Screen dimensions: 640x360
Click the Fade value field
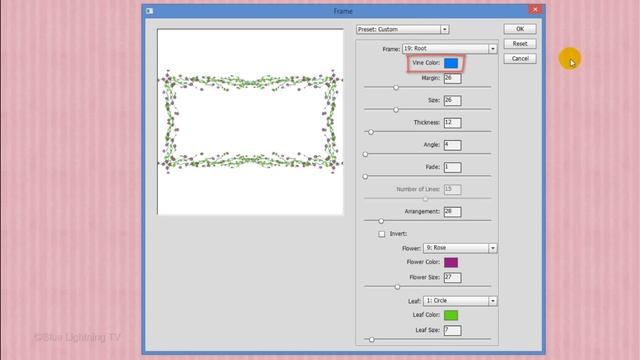(x=452, y=167)
